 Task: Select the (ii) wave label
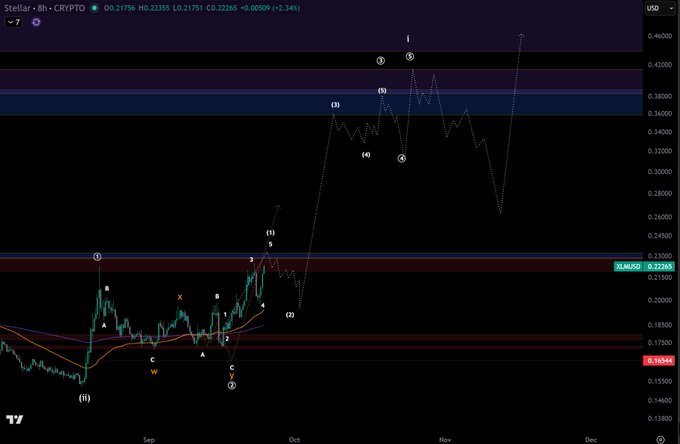point(85,398)
